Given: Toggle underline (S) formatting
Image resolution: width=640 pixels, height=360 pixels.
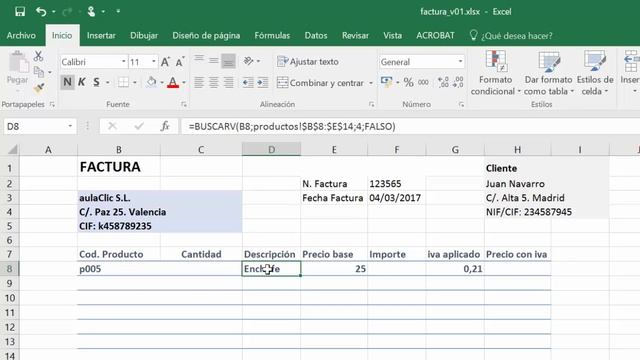Looking at the screenshot, I should click(x=96, y=82).
